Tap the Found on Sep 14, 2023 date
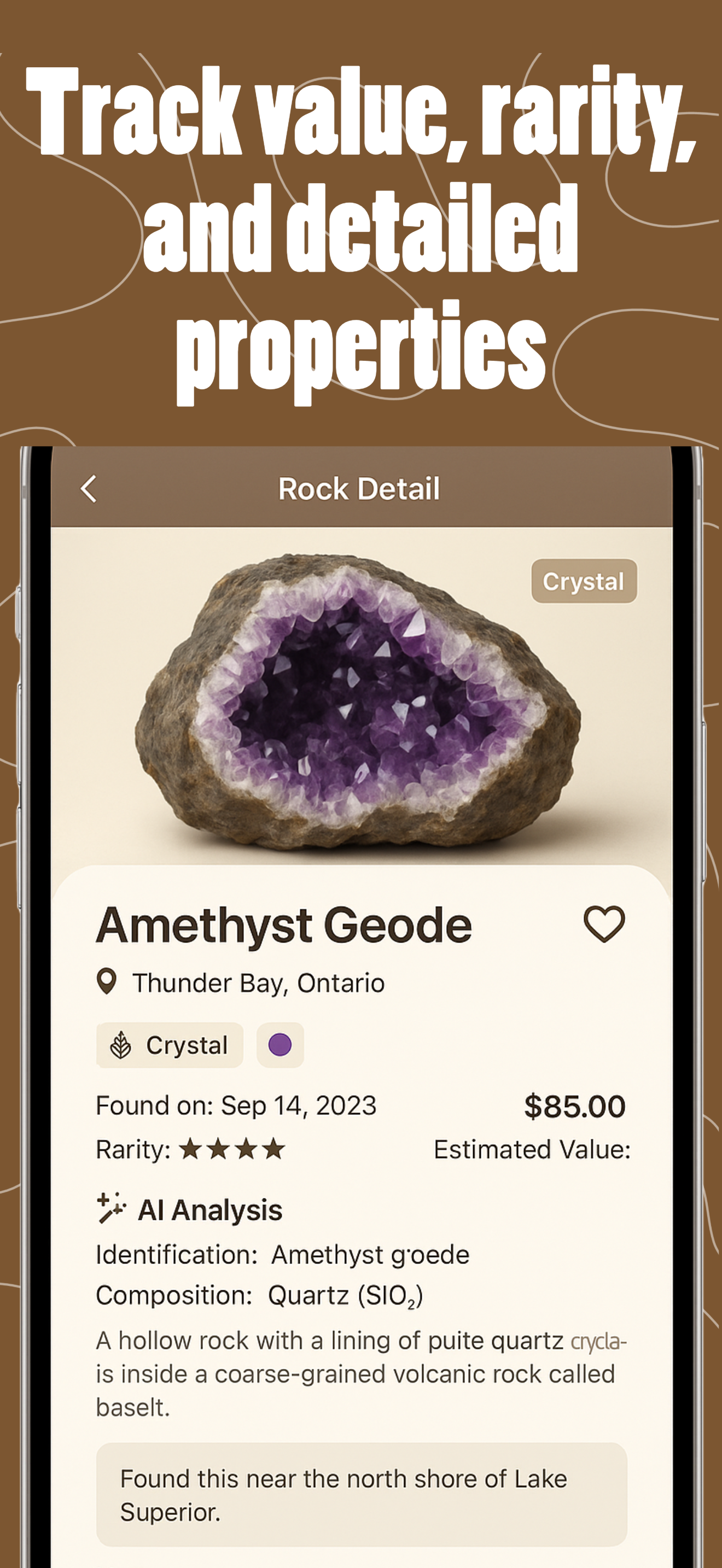The width and height of the screenshot is (722, 1568). tap(236, 1105)
